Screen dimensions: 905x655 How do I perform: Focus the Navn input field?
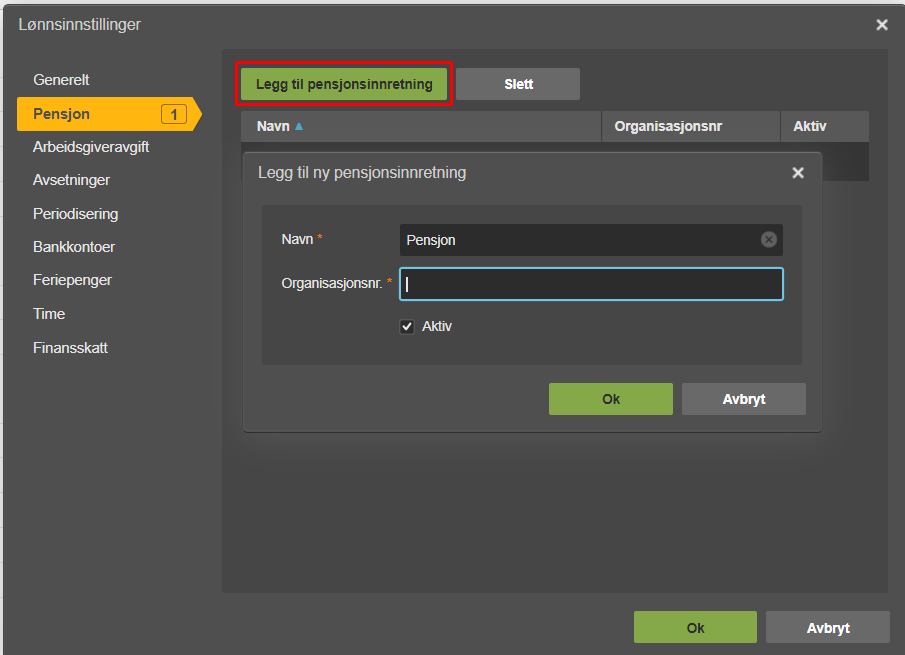click(591, 240)
